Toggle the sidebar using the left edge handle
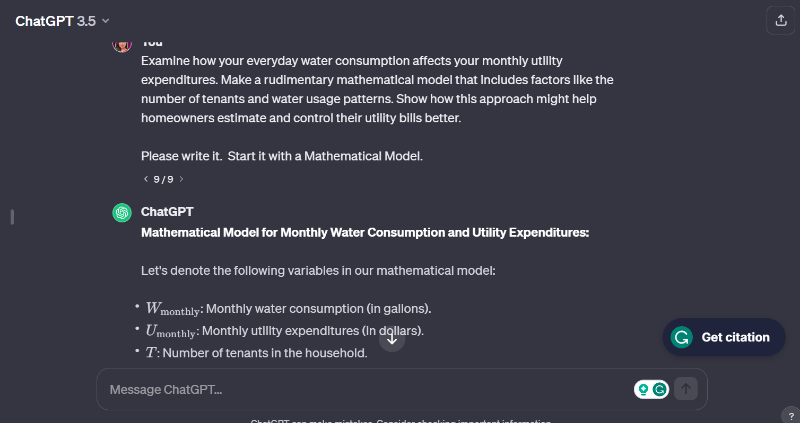Image resolution: width=800 pixels, height=423 pixels. pos(12,216)
